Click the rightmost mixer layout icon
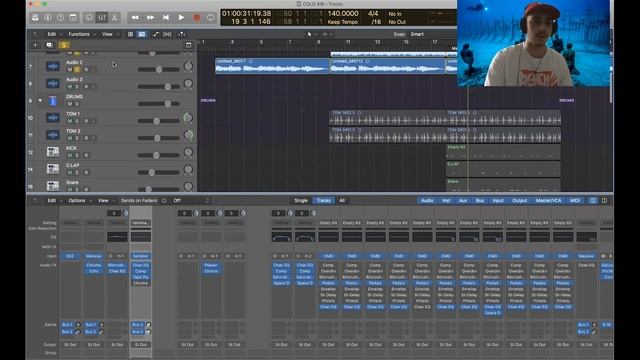 604,200
